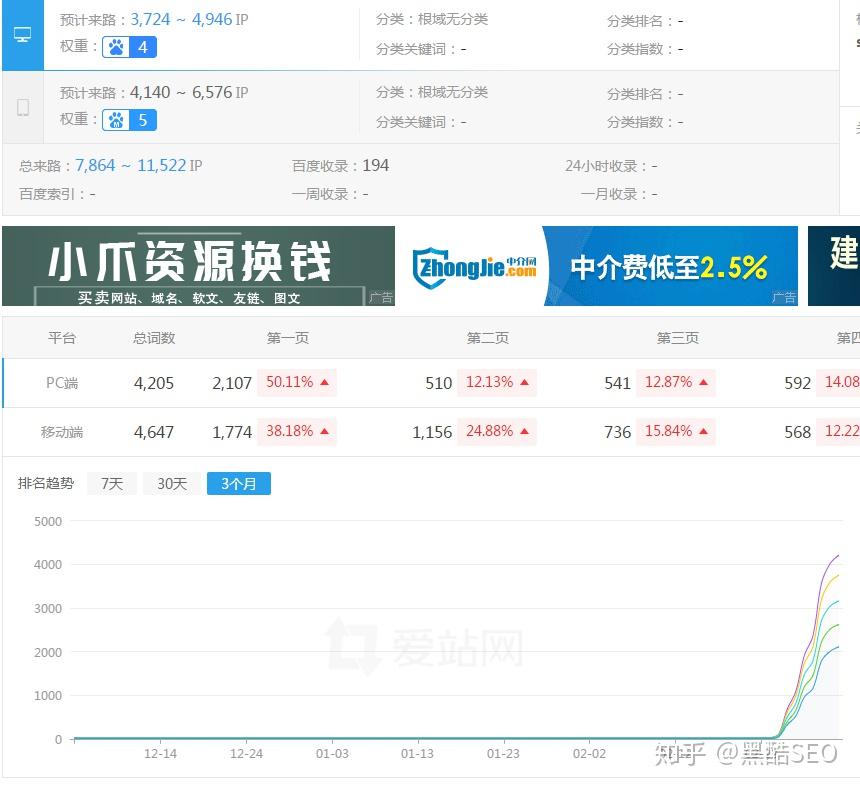Switch trend range to 30天

172,484
